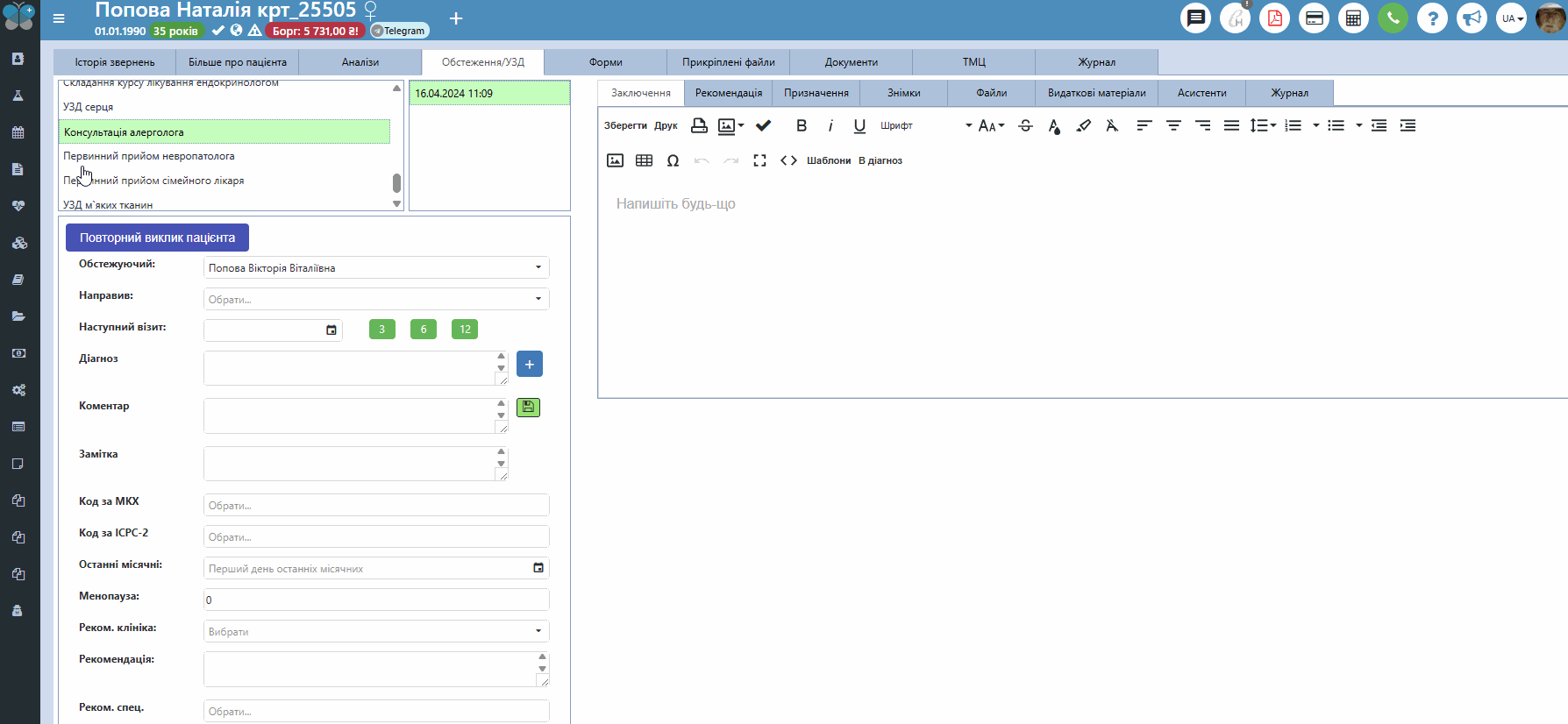This screenshot has height=724, width=1568.
Task: Click the Код за ICPC-2 field
Action: pos(376,536)
